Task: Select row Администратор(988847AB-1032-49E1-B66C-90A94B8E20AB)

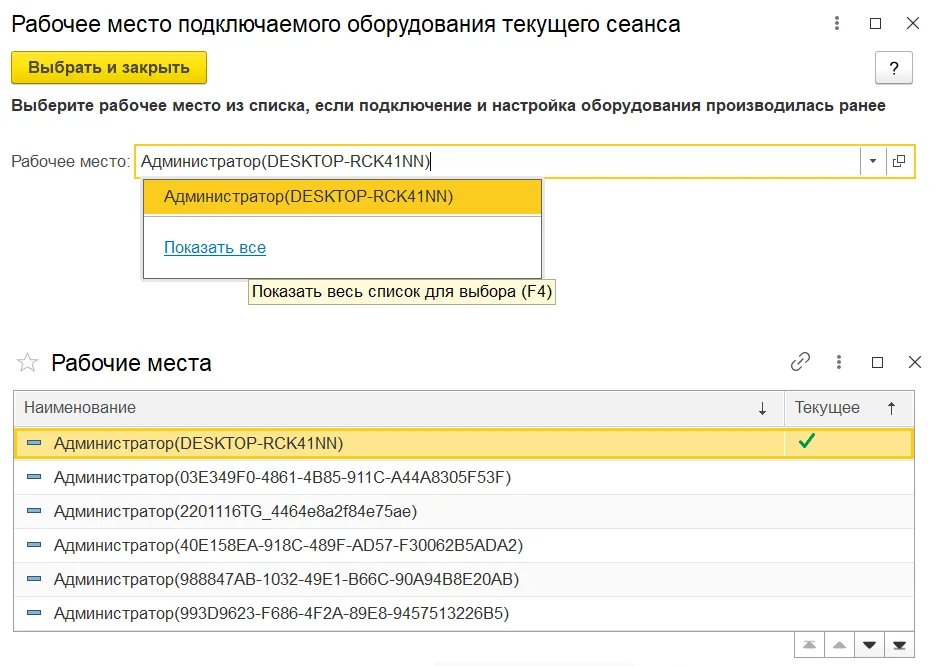Action: point(463,579)
